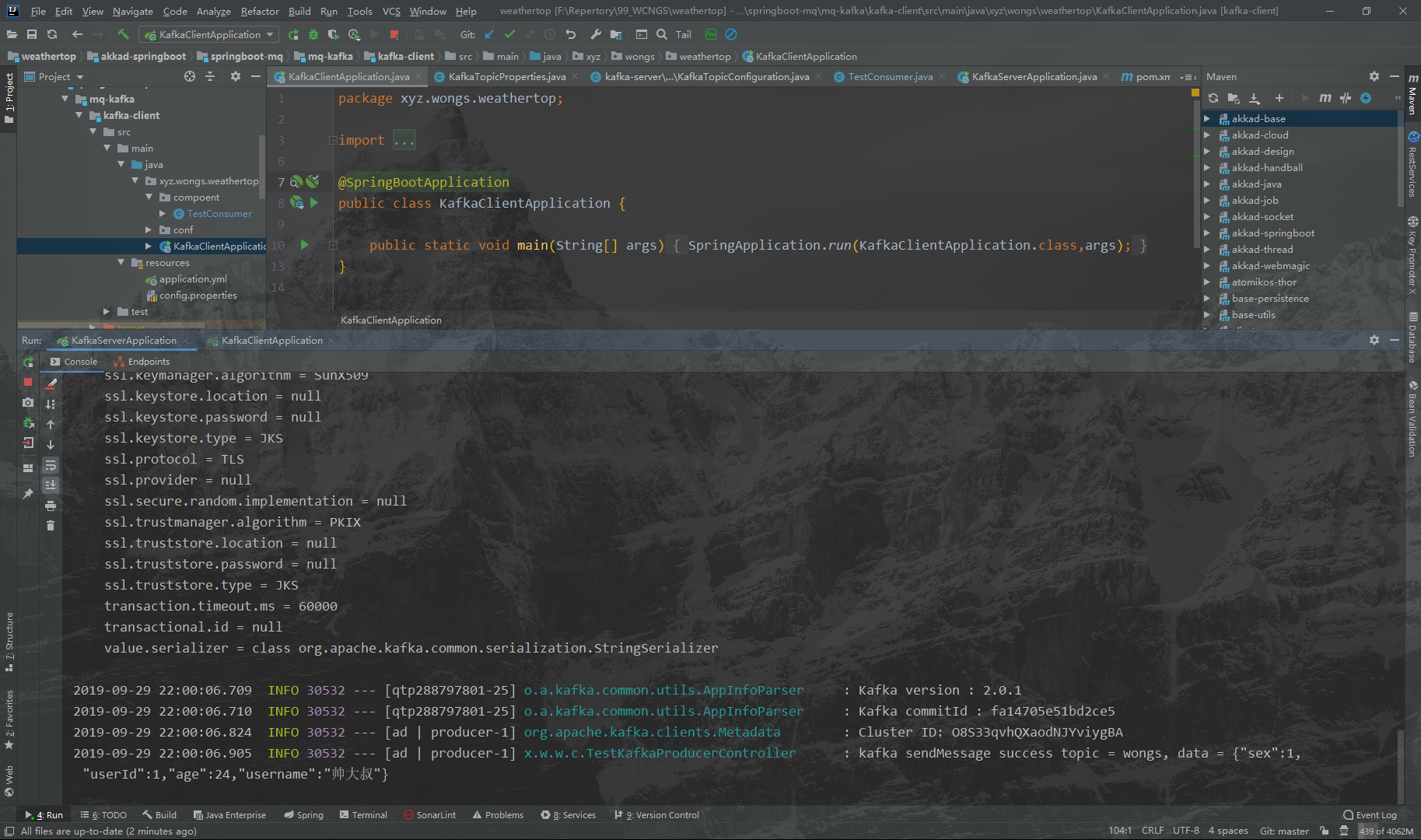Pin the Run tab with the pin icon
The image size is (1421, 840).
28,493
